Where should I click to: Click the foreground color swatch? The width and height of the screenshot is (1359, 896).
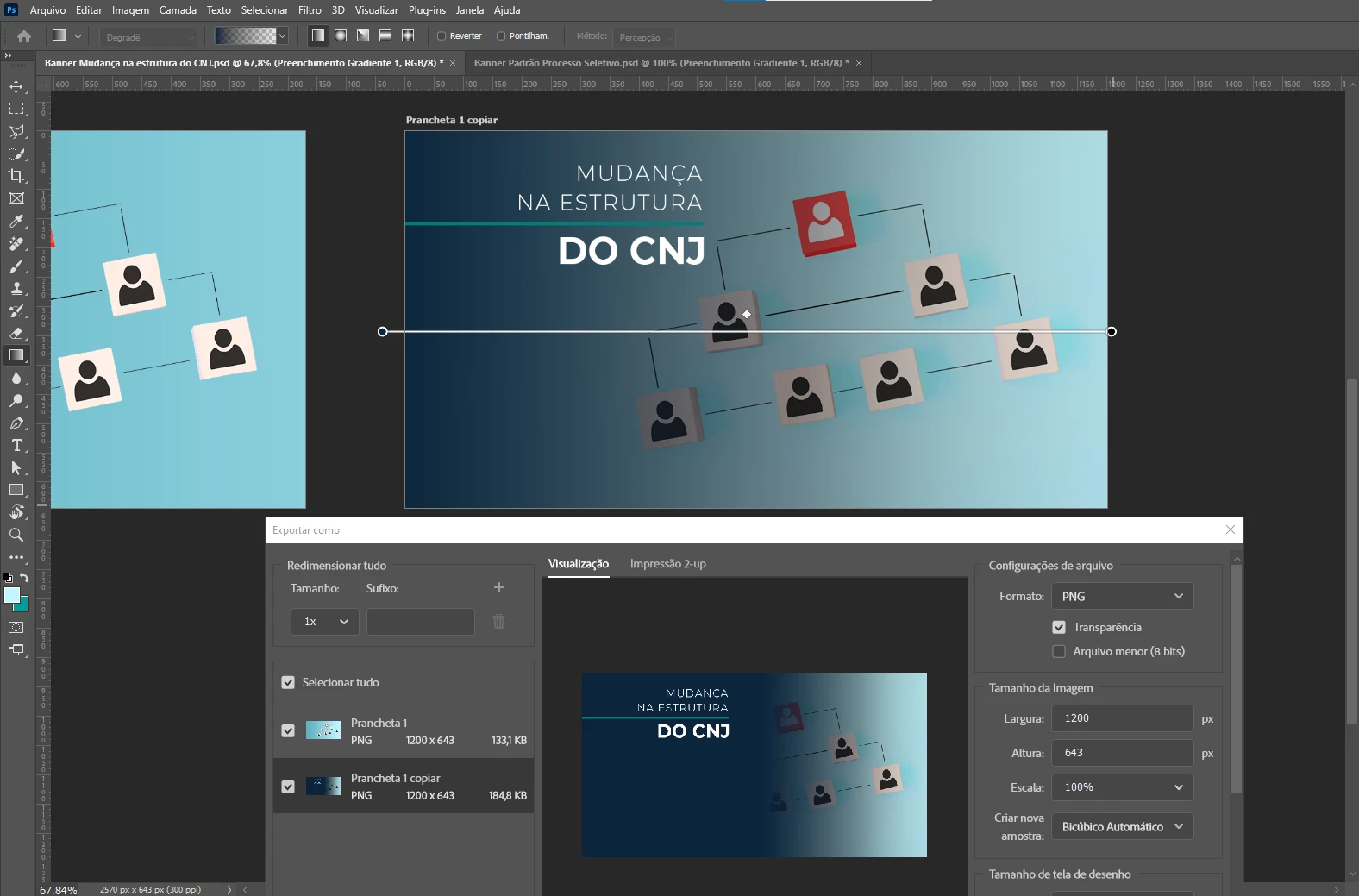11,595
